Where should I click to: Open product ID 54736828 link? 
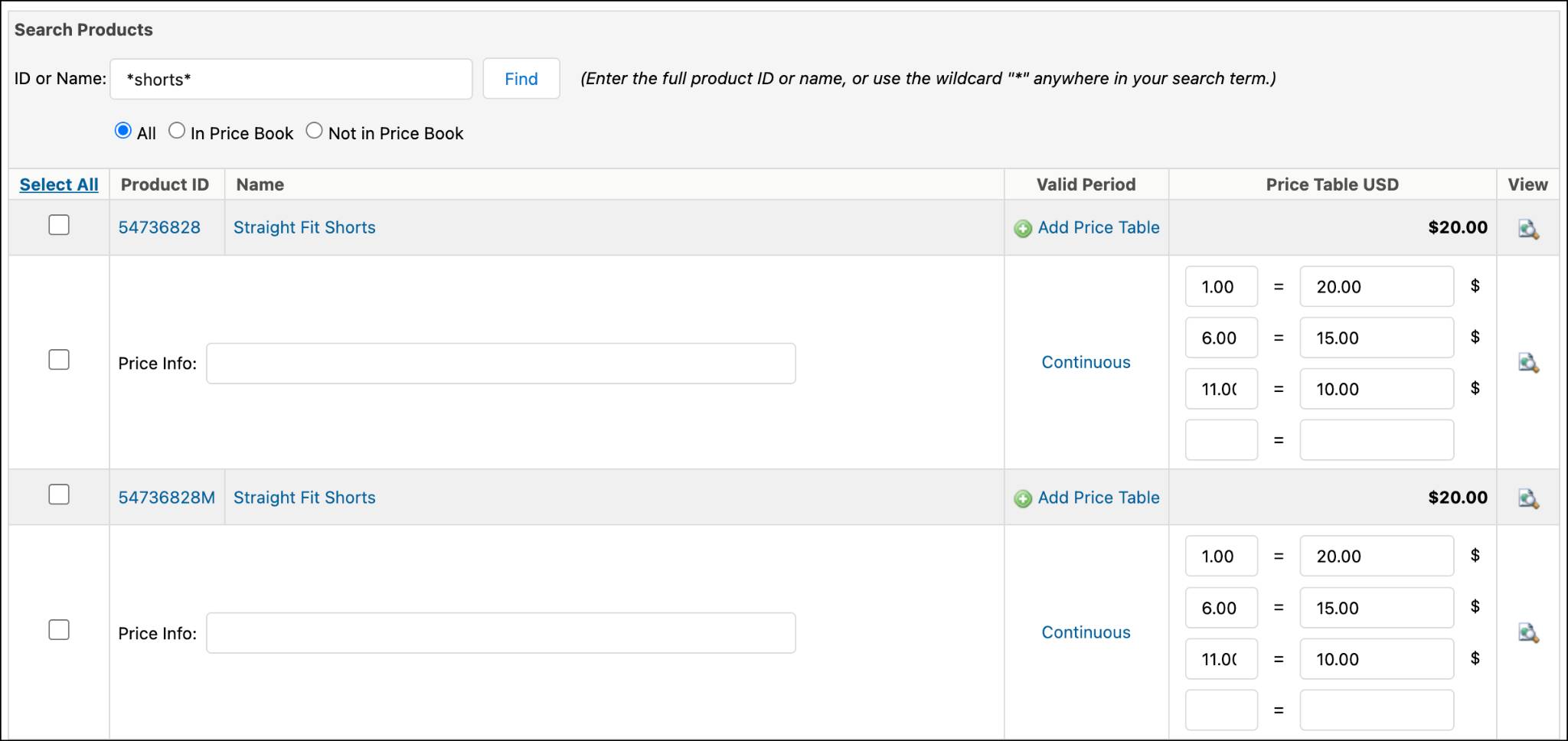click(159, 227)
